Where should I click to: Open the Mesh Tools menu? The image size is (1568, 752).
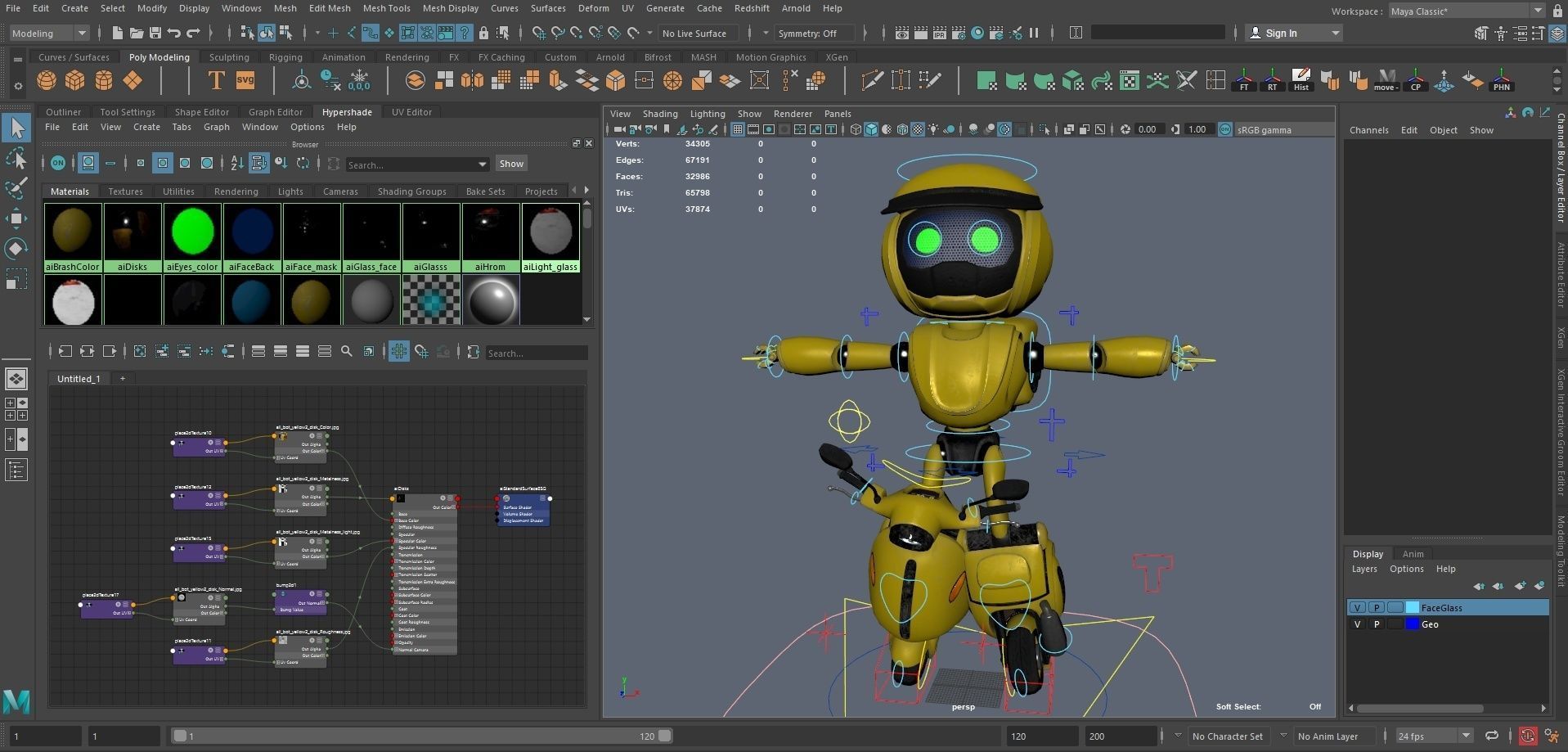point(387,8)
